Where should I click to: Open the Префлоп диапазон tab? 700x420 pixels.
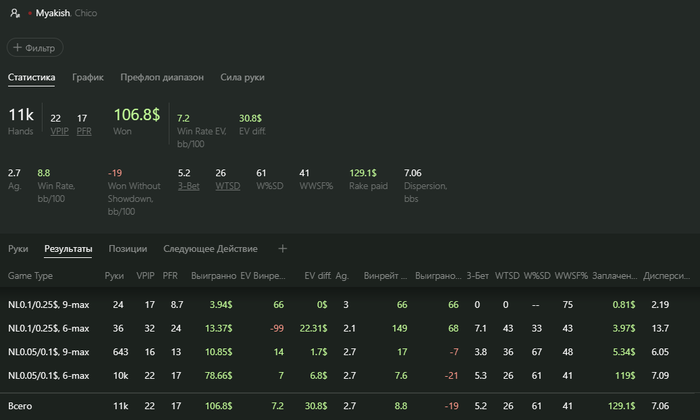click(162, 77)
